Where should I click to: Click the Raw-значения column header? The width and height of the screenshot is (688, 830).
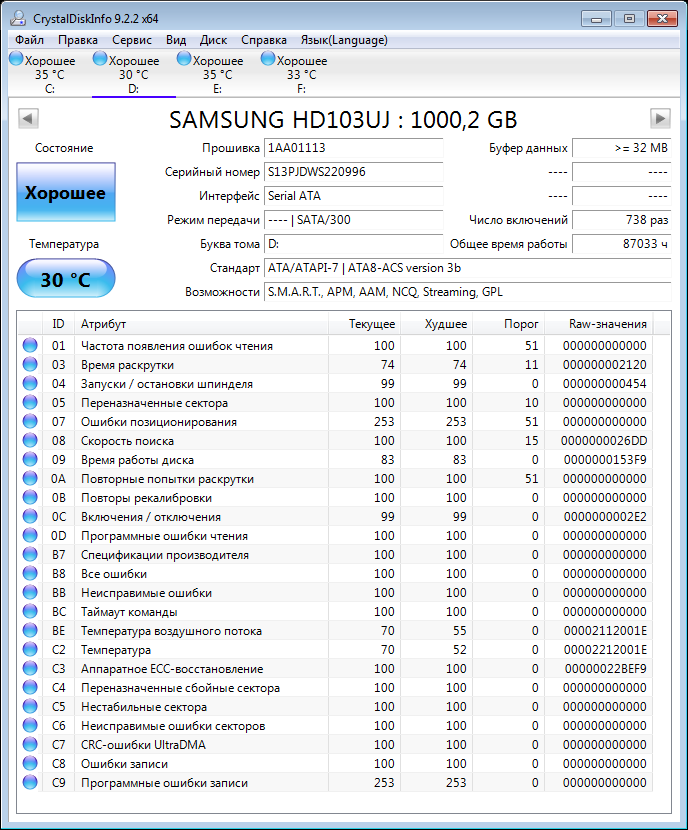tap(599, 324)
